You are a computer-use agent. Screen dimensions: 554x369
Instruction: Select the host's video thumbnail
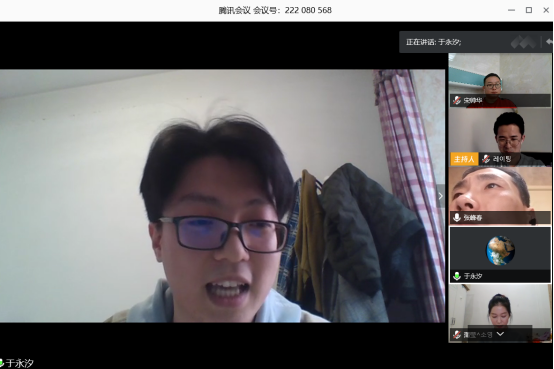pyautogui.click(x=500, y=137)
